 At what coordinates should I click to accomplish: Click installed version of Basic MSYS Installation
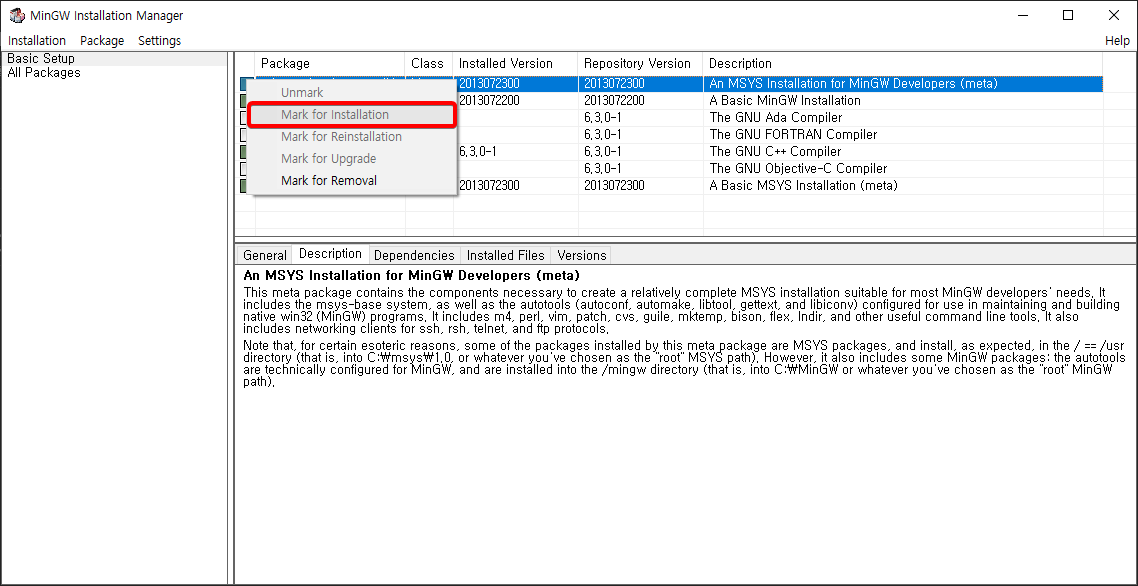[x=489, y=186]
